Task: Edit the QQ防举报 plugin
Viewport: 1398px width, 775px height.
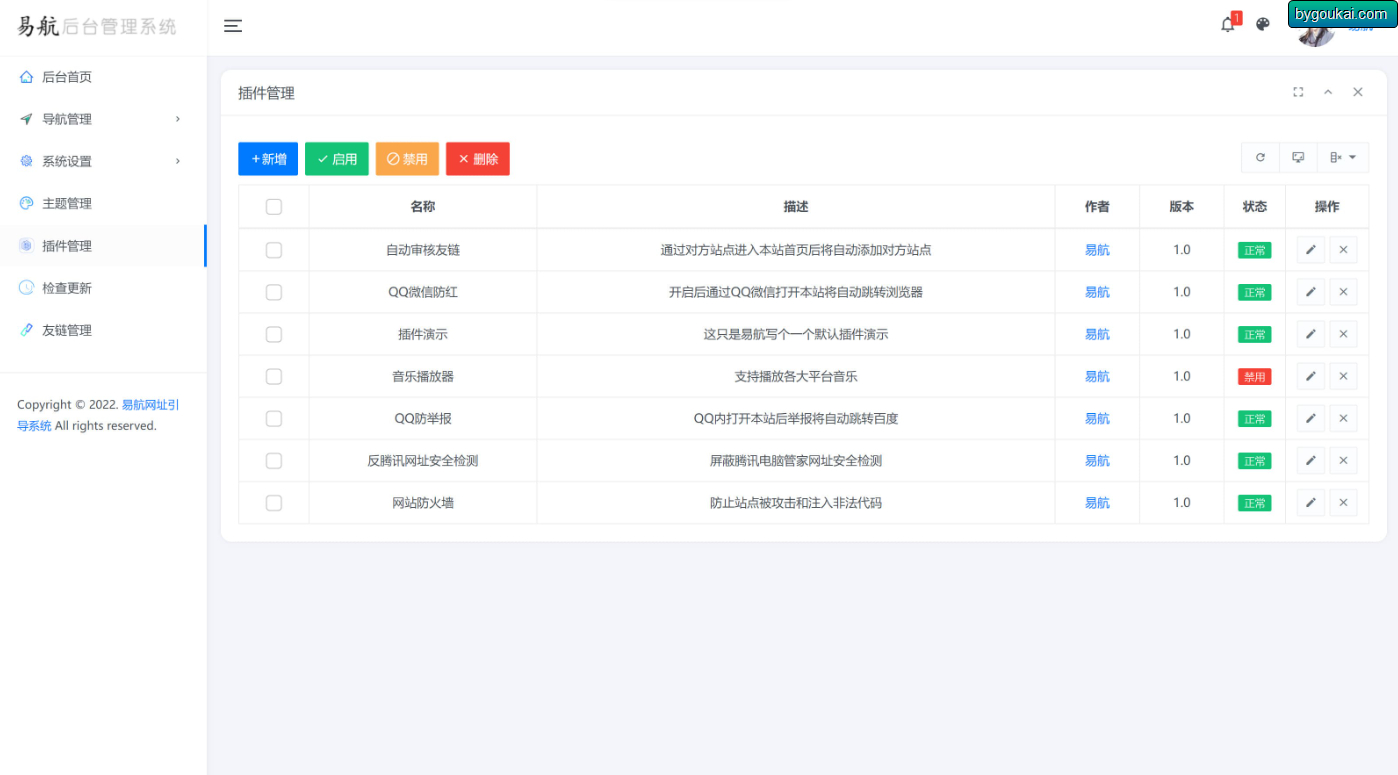Action: (x=1311, y=418)
